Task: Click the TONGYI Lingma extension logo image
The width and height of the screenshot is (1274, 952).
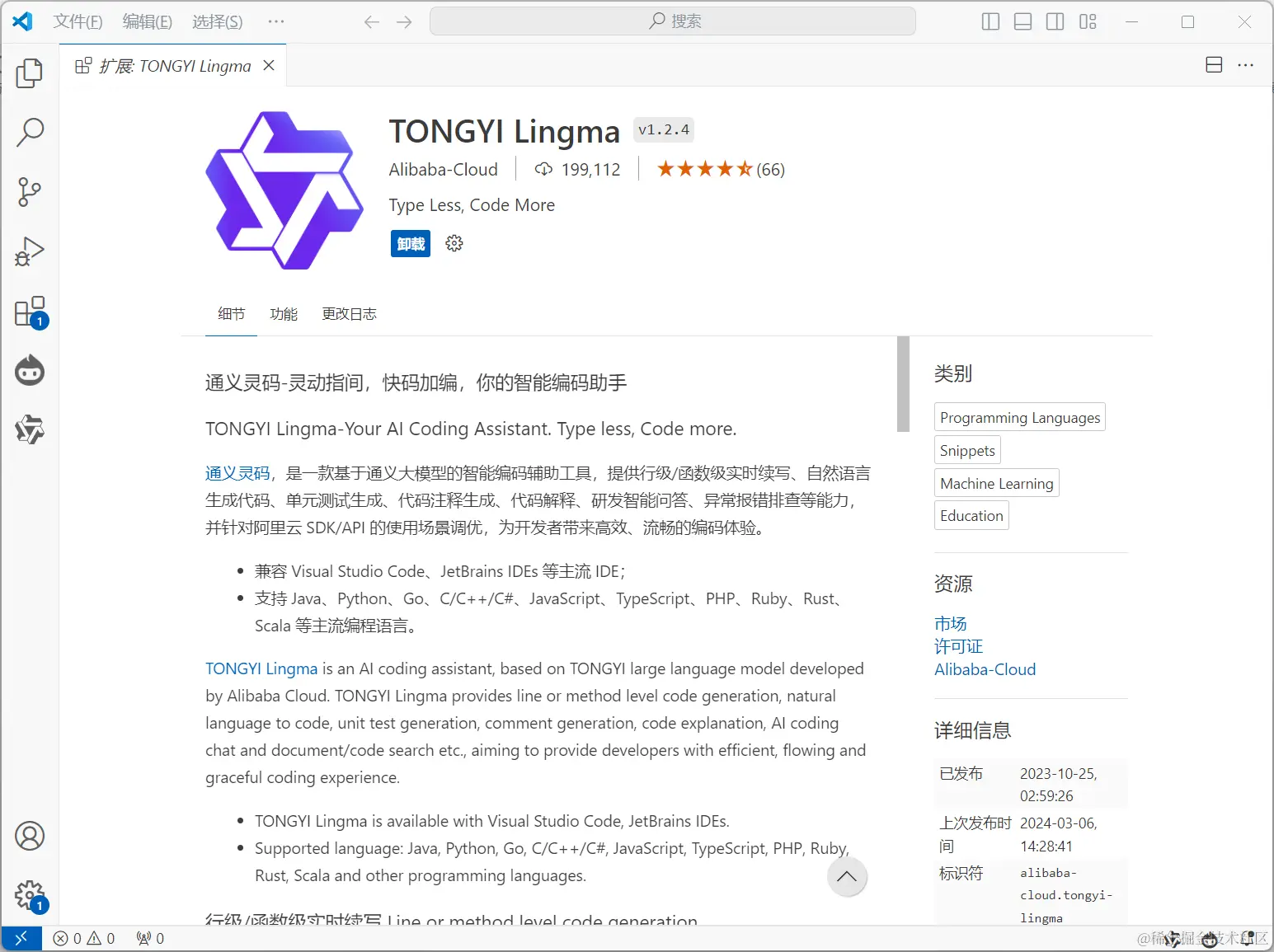Action: click(284, 190)
